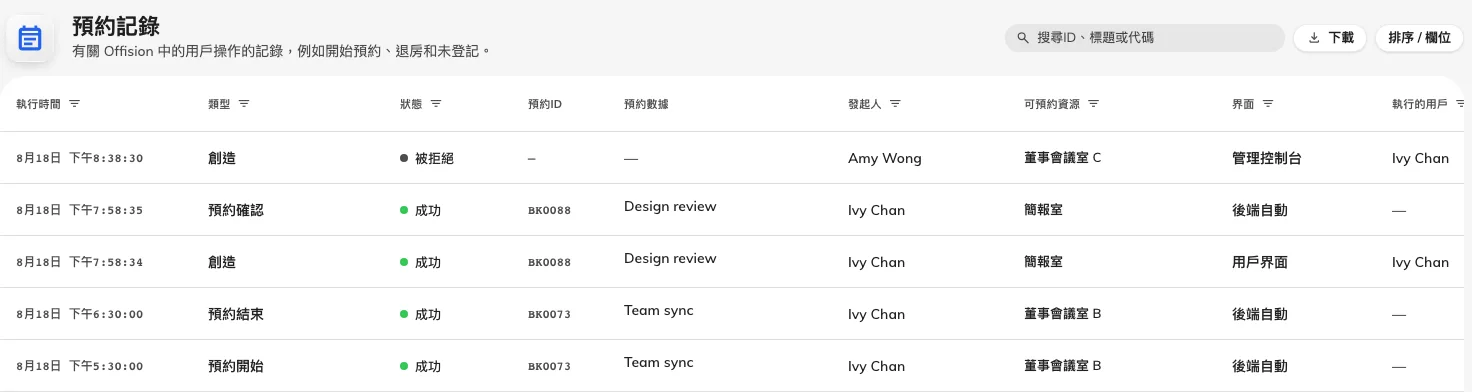Screen dimensions: 1472x392
Task: Click the 預約數據 column header
Action: (x=646, y=104)
